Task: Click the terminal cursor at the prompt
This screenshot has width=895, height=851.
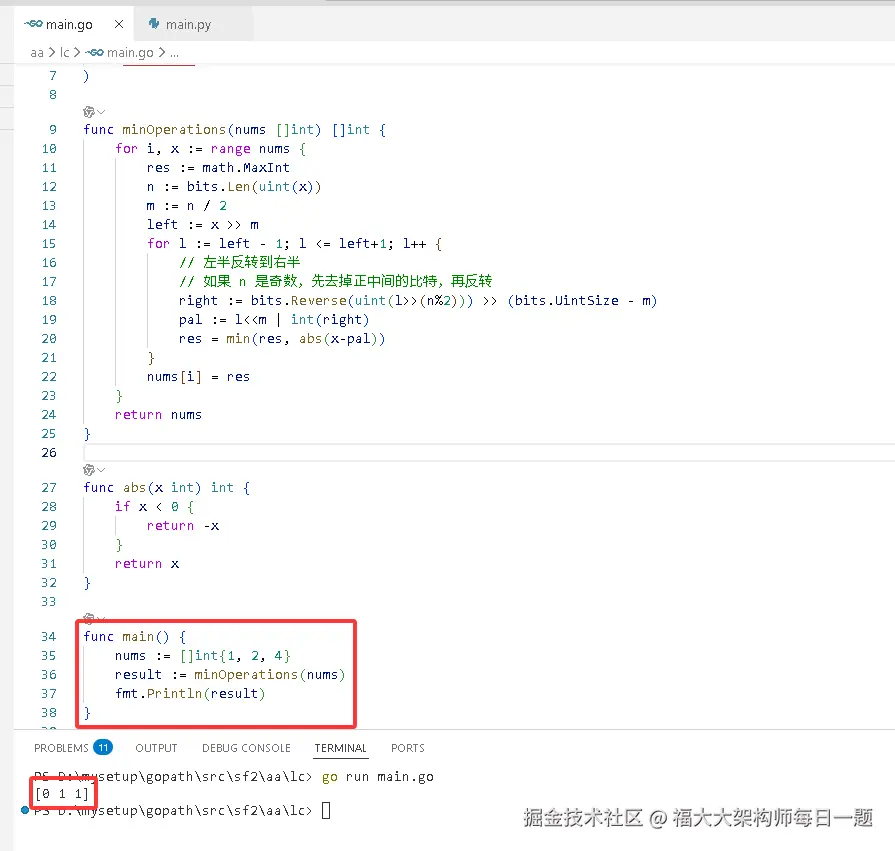Action: [x=326, y=810]
